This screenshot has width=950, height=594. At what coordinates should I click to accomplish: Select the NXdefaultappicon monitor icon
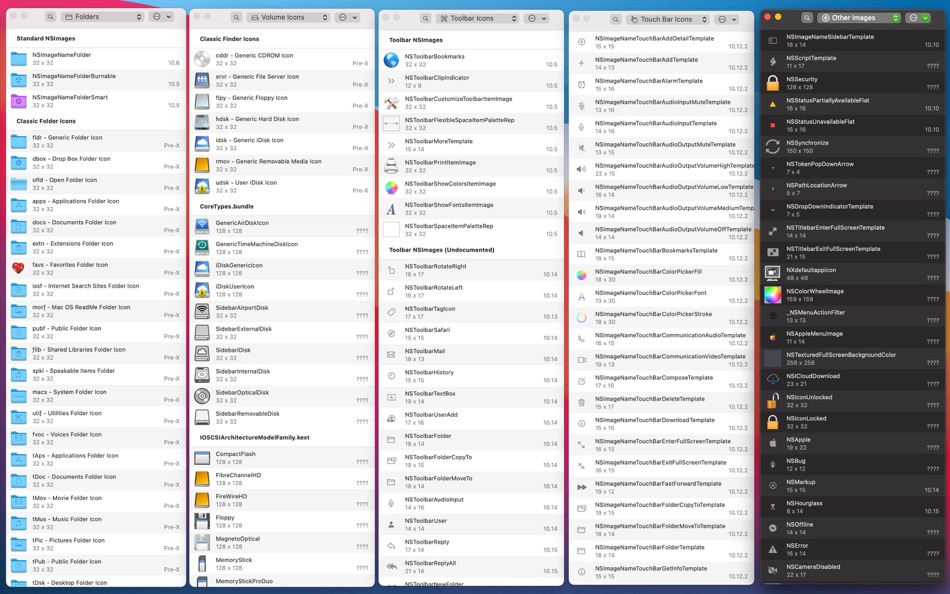(x=772, y=274)
